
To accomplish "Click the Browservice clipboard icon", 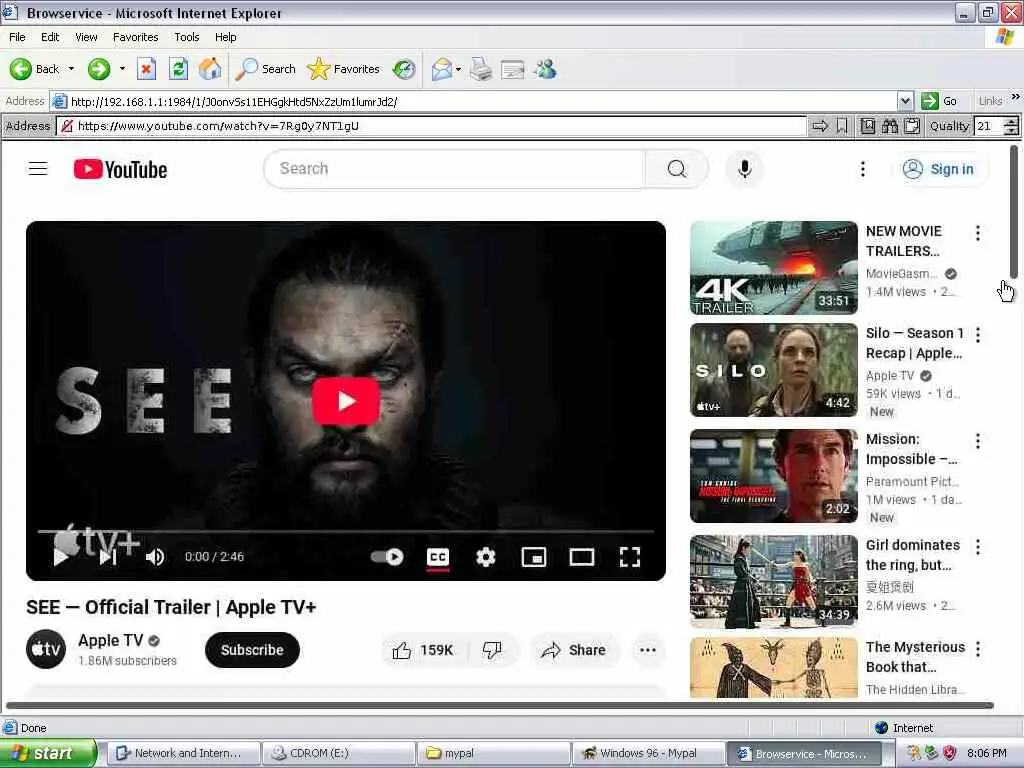I will [912, 126].
